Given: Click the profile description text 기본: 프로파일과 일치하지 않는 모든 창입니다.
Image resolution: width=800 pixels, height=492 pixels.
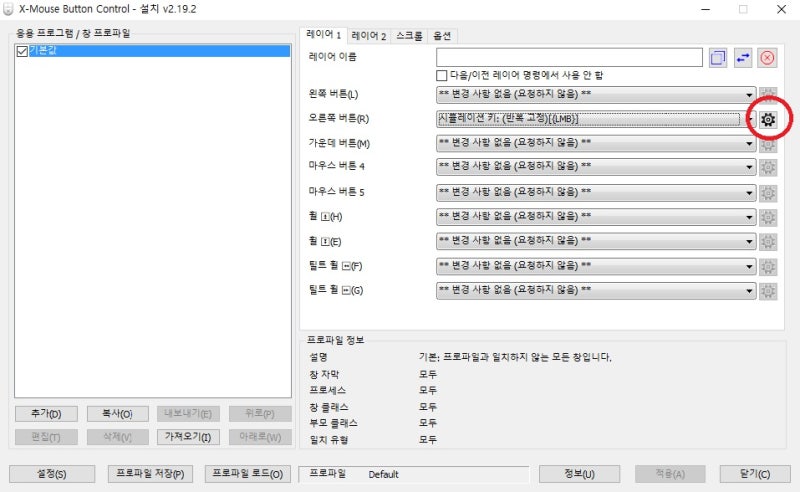Looking at the screenshot, I should click(515, 357).
